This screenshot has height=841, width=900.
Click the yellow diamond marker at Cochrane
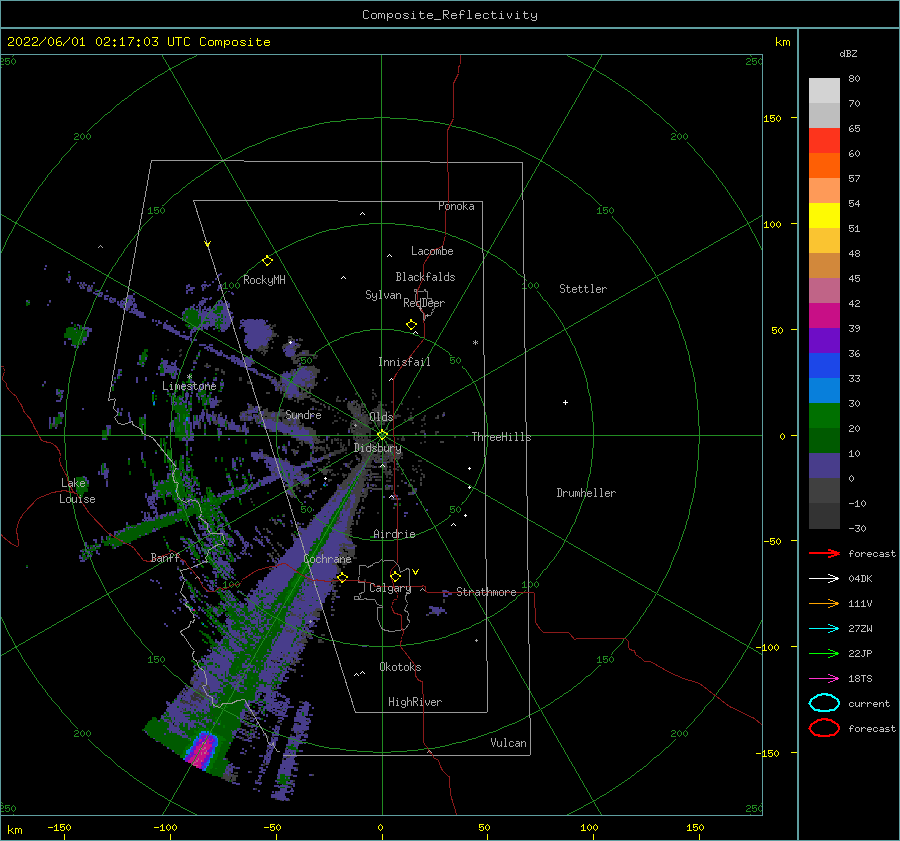pos(342,578)
